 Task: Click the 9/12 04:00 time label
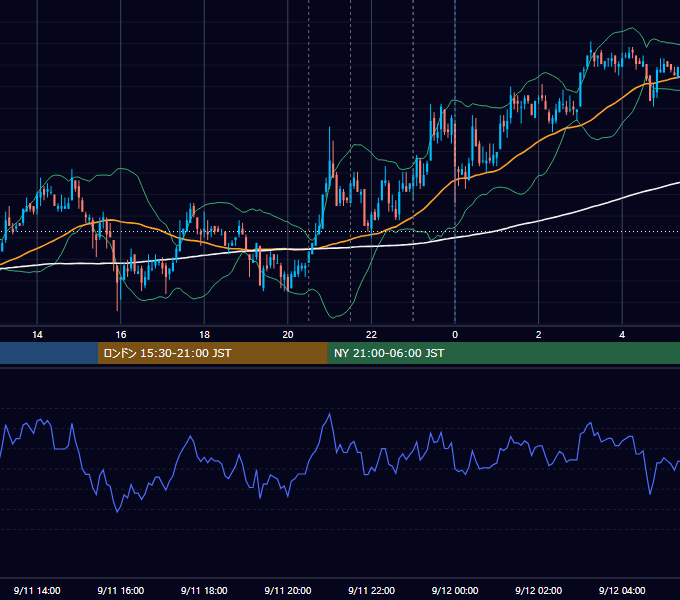coord(622,590)
